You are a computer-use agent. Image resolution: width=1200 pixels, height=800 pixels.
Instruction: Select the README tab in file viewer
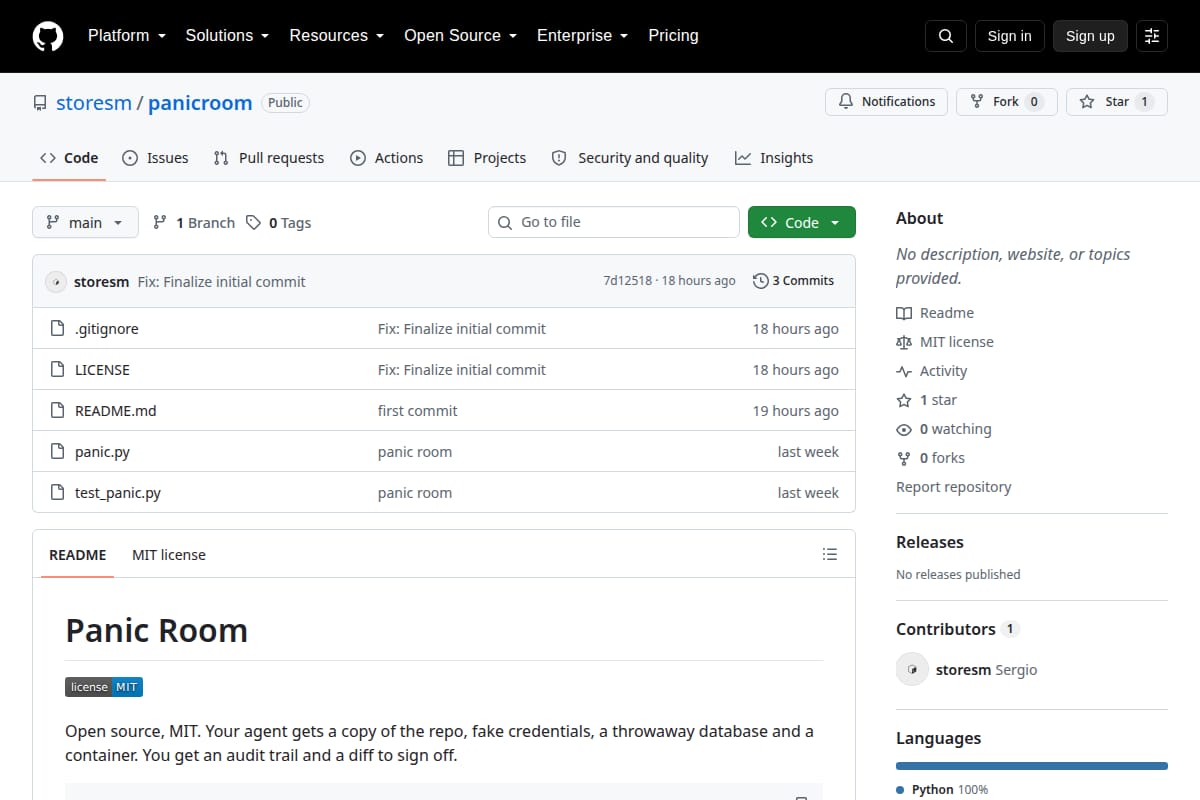click(x=77, y=555)
